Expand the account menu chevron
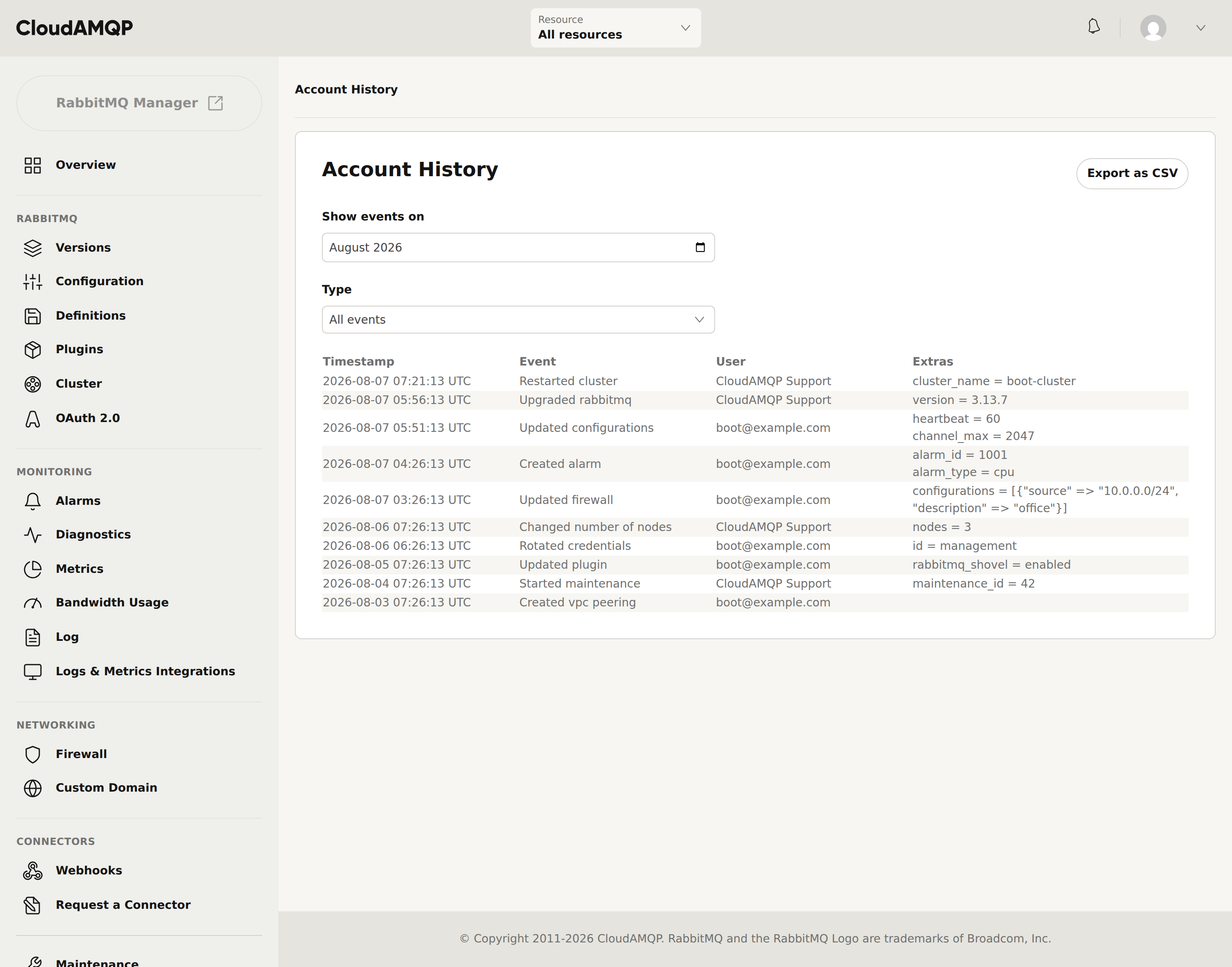 (x=1200, y=28)
